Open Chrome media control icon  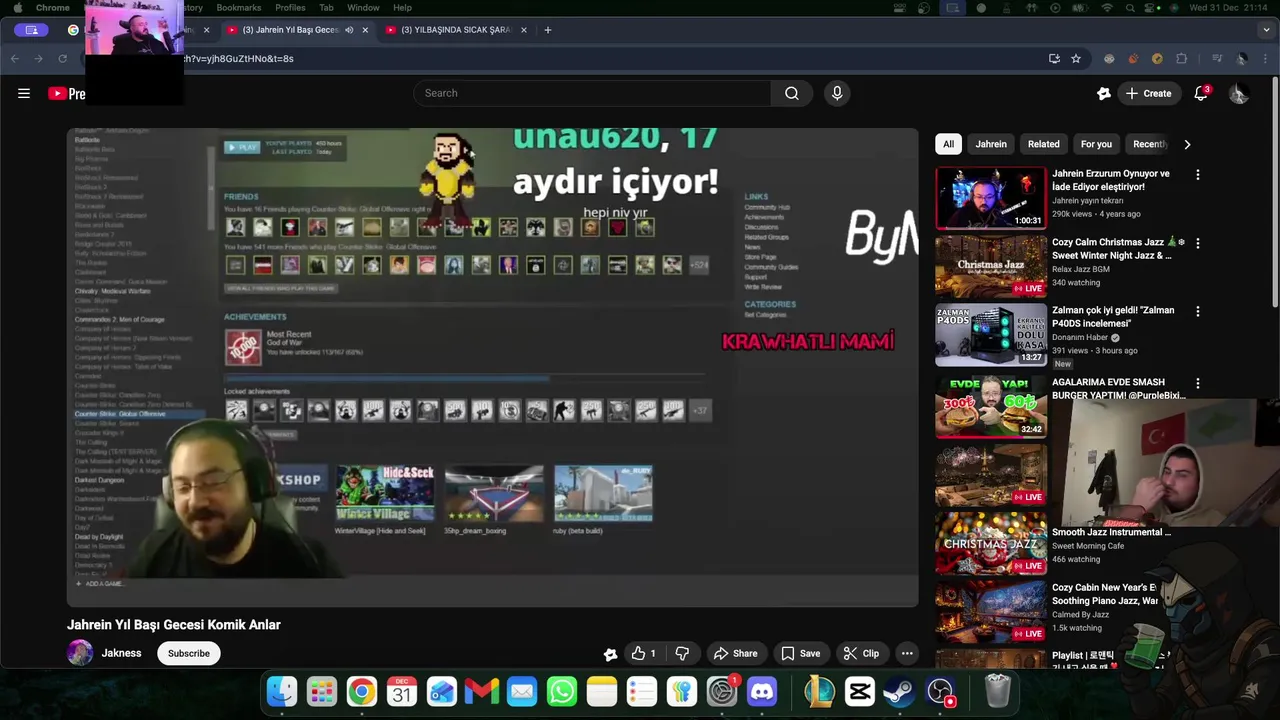tap(1217, 59)
